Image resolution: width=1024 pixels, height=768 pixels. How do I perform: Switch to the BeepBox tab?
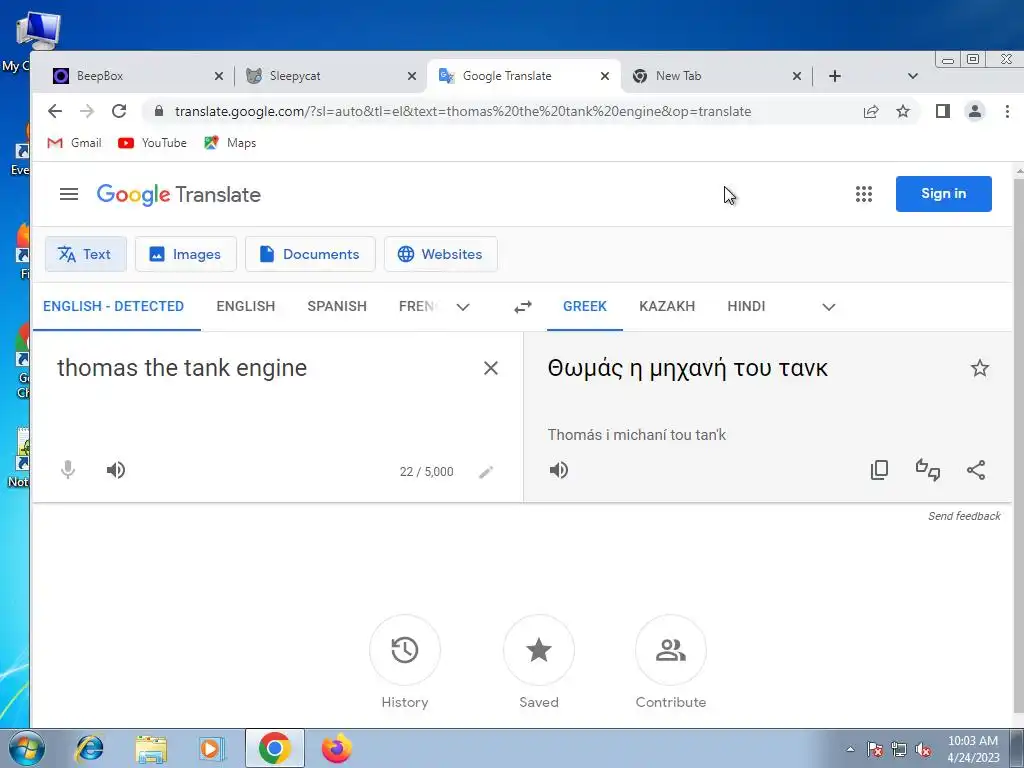[131, 76]
